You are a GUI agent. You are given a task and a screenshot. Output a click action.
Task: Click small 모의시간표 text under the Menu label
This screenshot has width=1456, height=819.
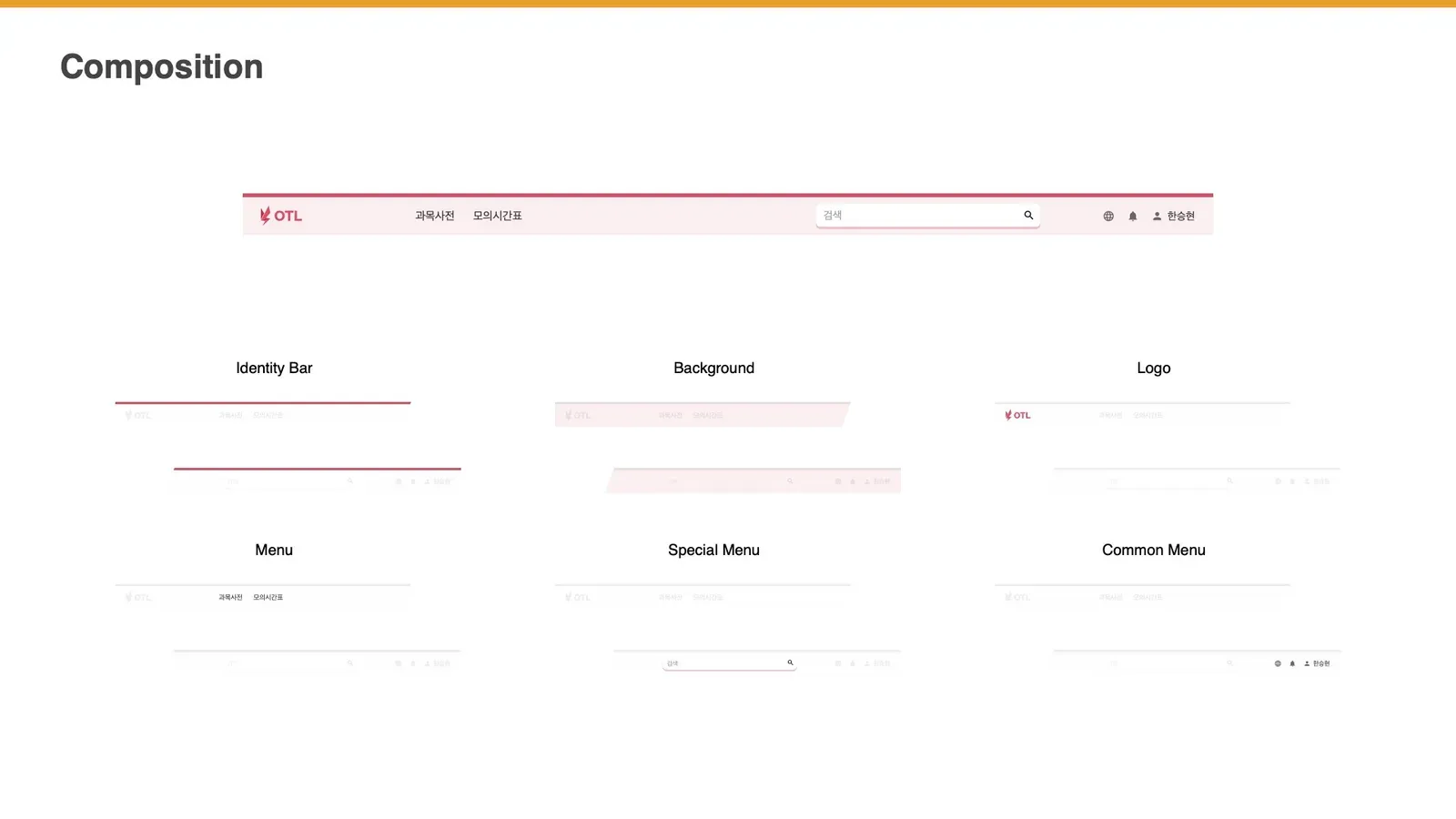tap(268, 598)
